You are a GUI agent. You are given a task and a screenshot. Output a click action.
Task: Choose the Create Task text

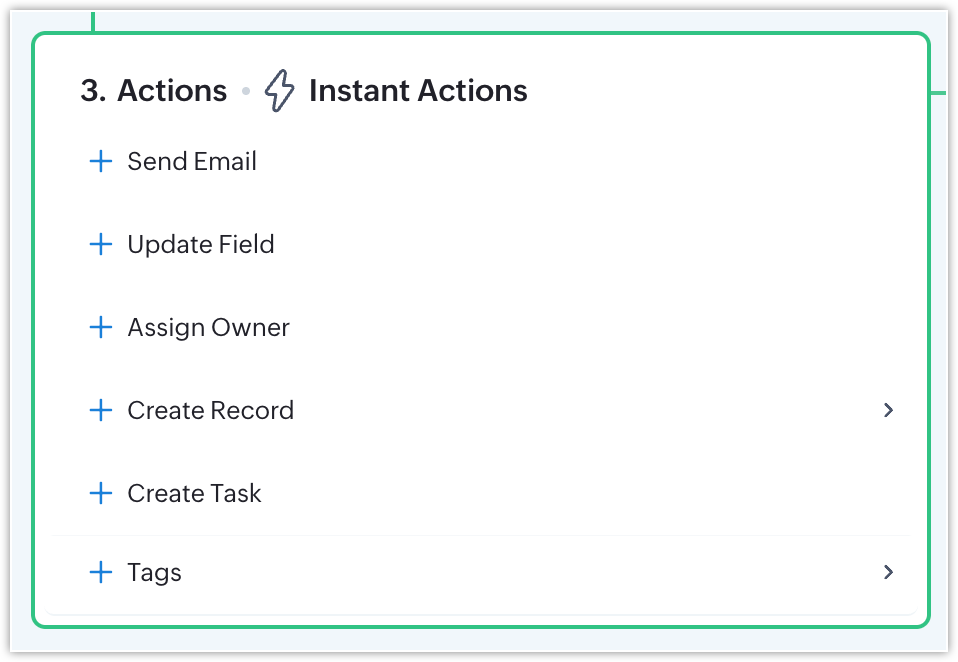tap(194, 494)
